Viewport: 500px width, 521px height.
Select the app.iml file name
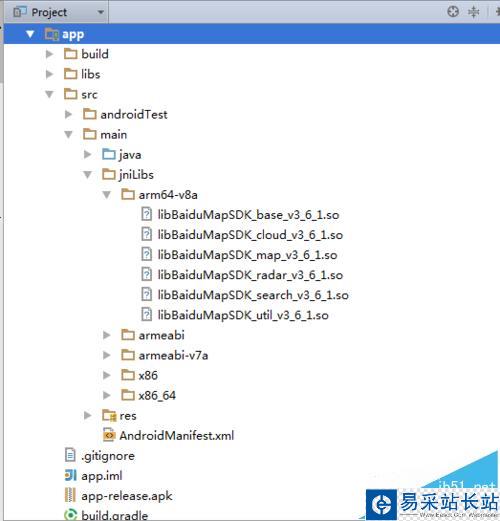click(102, 476)
